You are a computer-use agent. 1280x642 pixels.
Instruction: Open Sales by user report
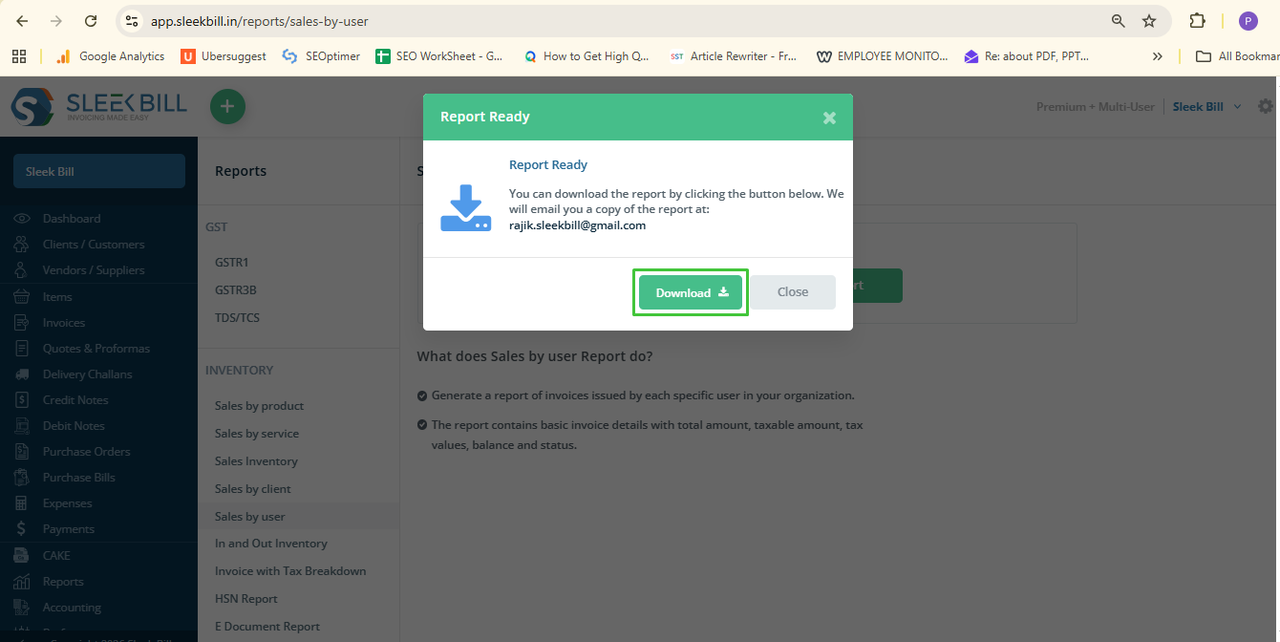tap(250, 516)
